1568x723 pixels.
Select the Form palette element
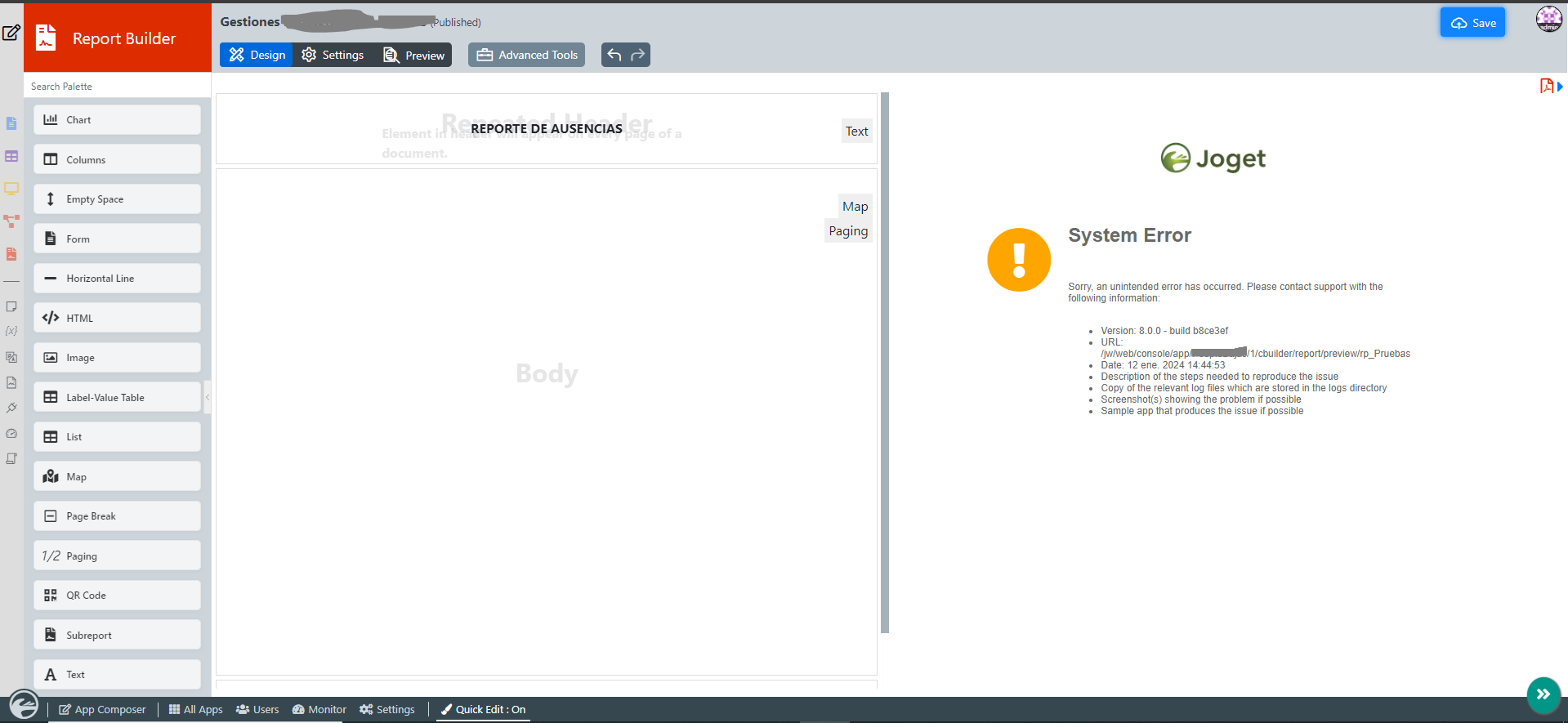point(117,239)
